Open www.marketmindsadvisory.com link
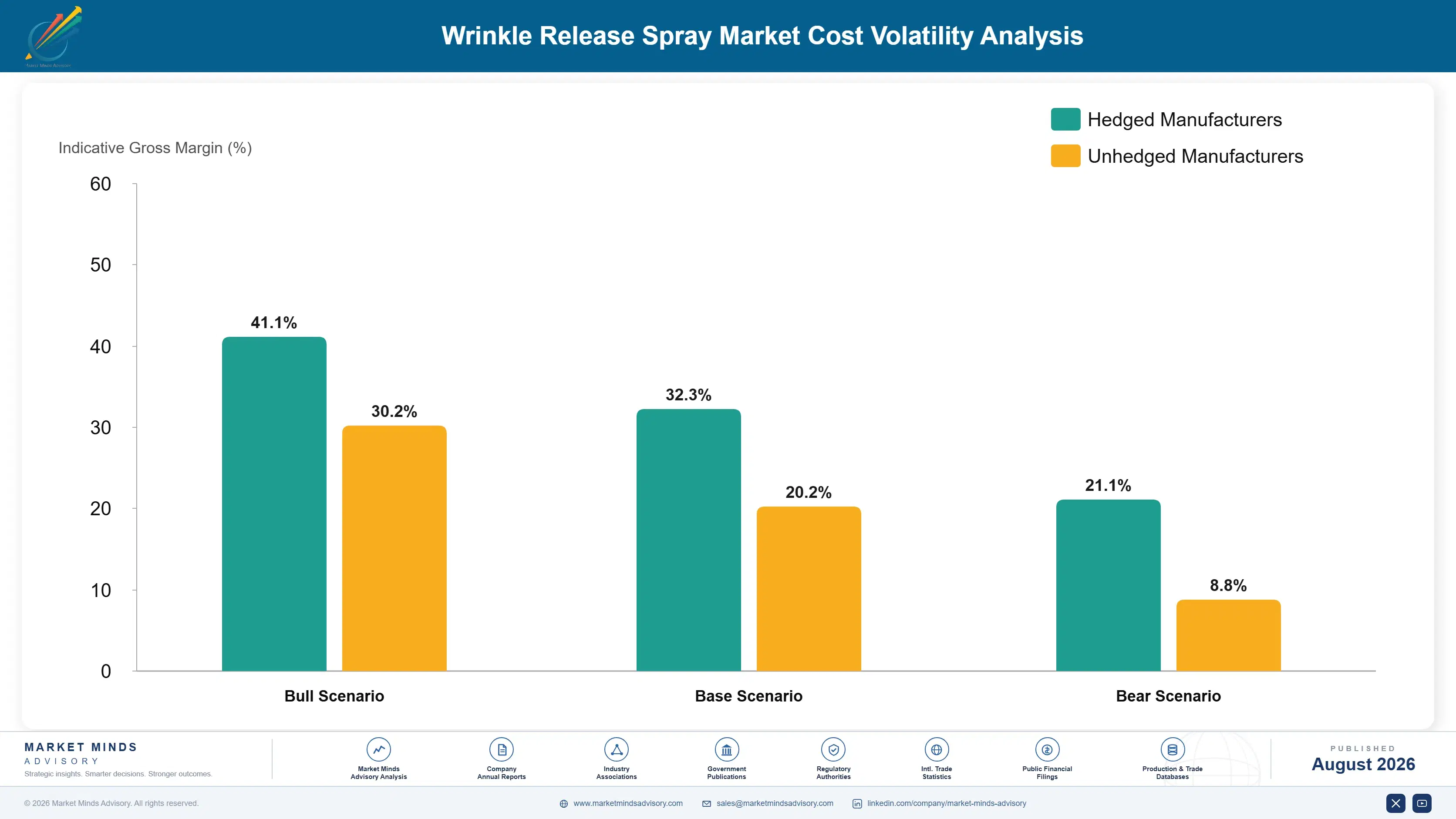This screenshot has width=1456, height=819. click(x=628, y=803)
